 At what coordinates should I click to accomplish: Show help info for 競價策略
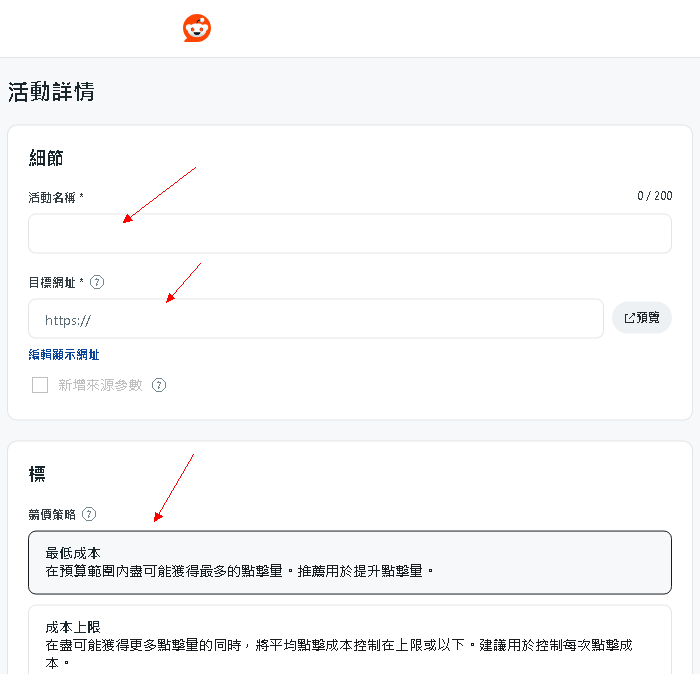89,514
